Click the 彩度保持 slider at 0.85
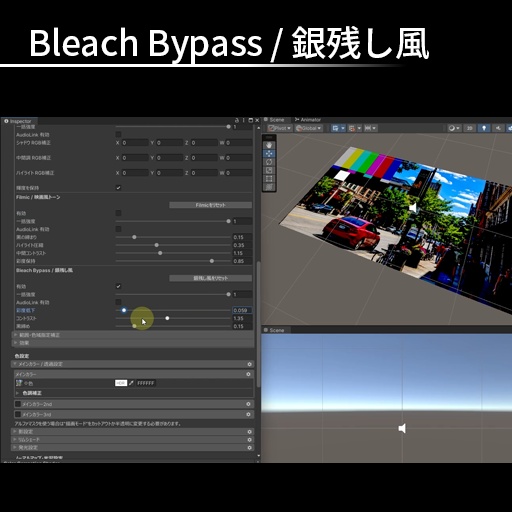 212,261
